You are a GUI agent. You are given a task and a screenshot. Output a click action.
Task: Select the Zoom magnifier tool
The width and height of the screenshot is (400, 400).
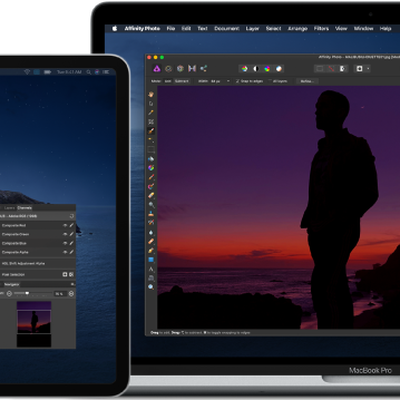pos(151,287)
